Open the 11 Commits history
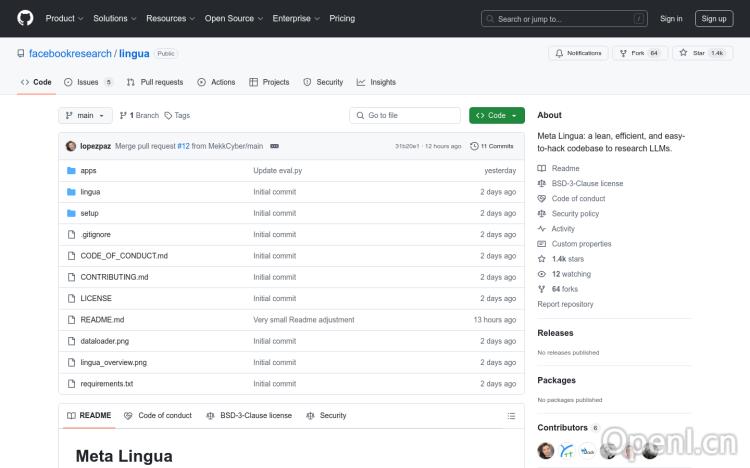750x468 pixels. pos(496,146)
